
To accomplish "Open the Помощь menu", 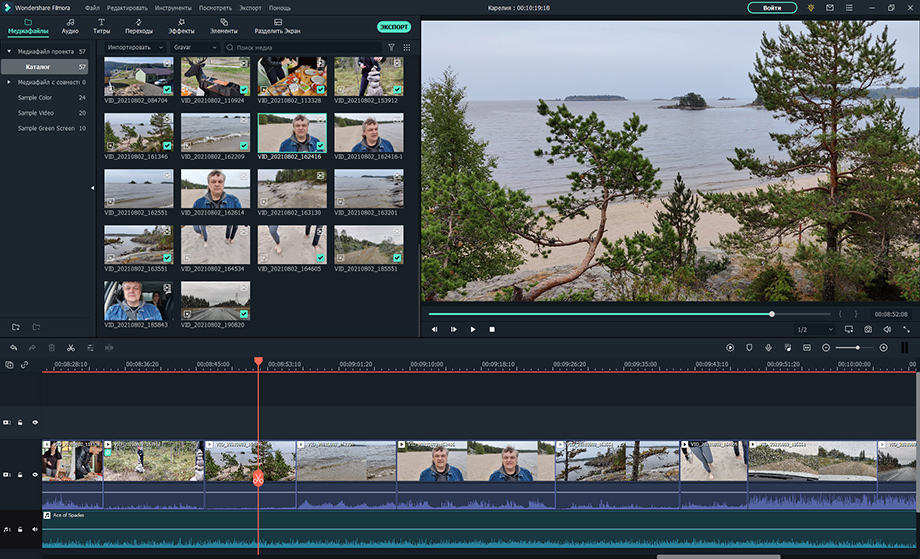I will tap(280, 8).
